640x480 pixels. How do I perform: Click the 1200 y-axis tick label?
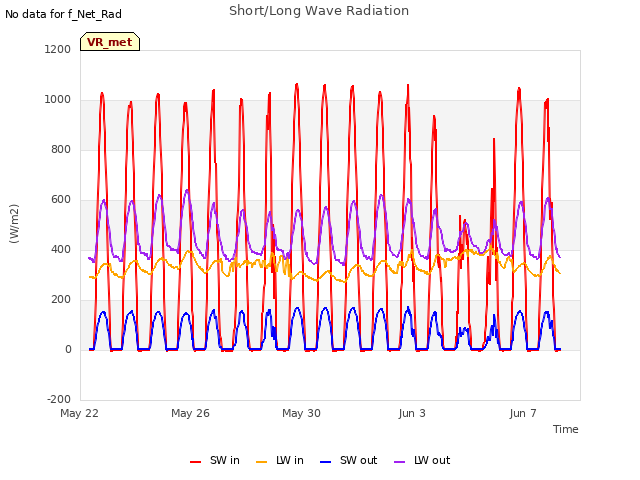pyautogui.click(x=58, y=49)
